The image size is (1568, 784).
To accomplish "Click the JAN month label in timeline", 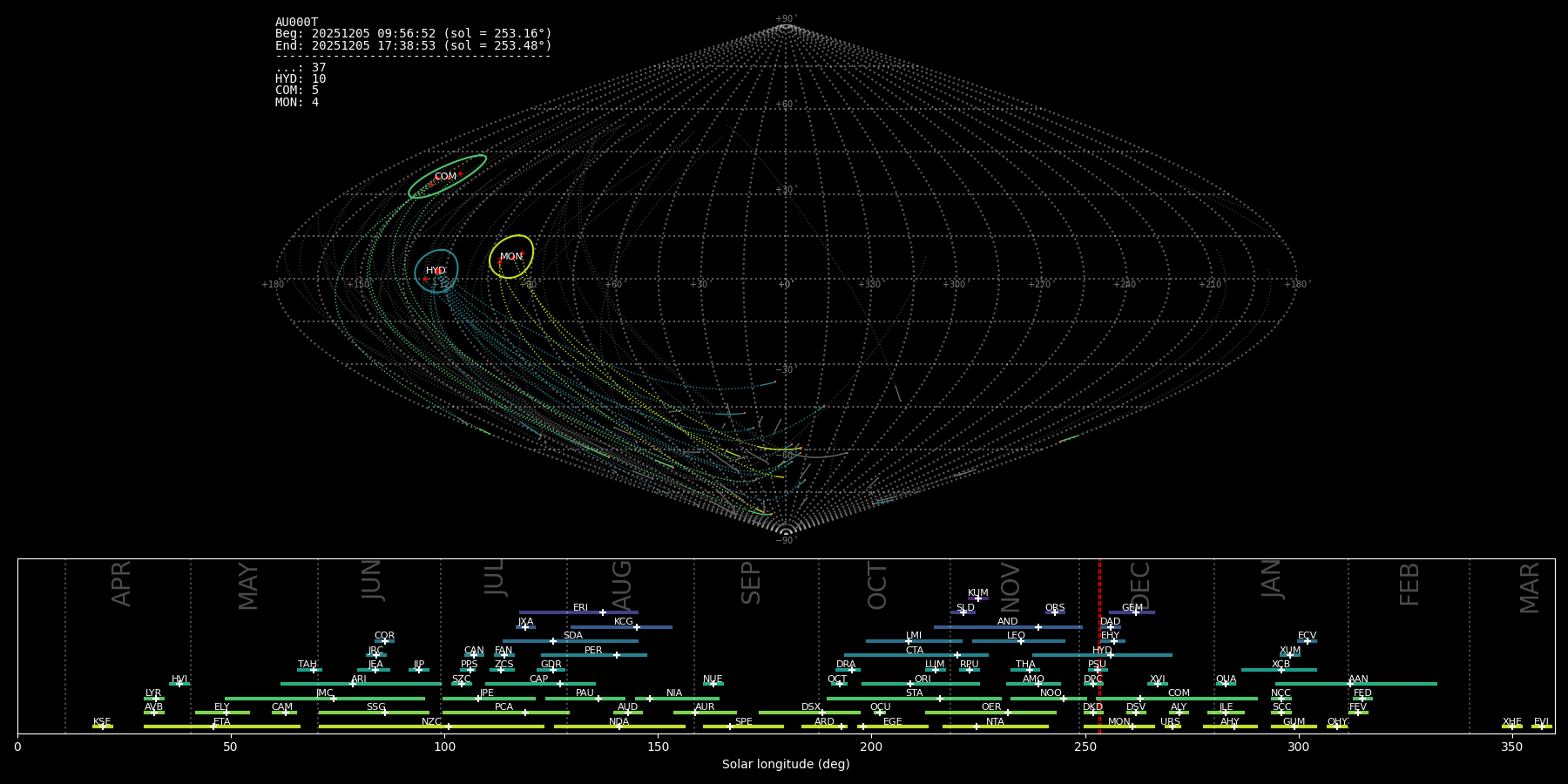I will click(x=1271, y=578).
